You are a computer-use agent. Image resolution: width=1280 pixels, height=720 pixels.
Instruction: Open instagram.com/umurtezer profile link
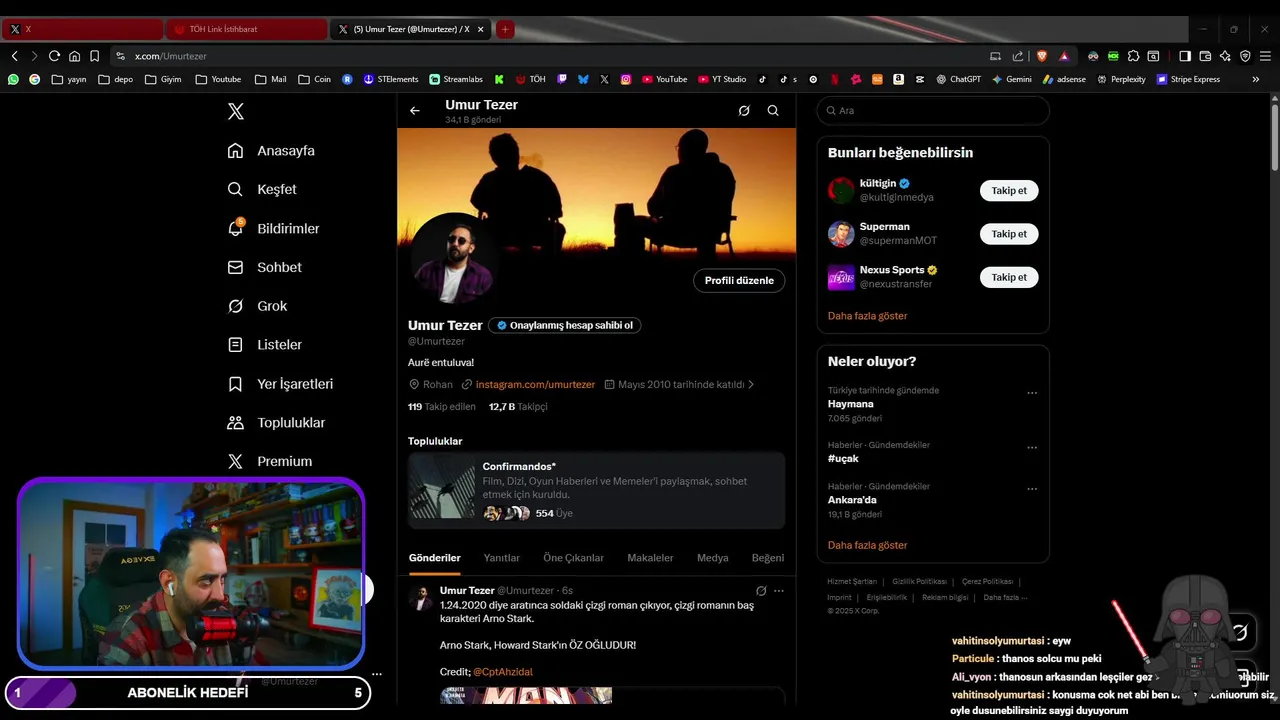click(x=535, y=385)
